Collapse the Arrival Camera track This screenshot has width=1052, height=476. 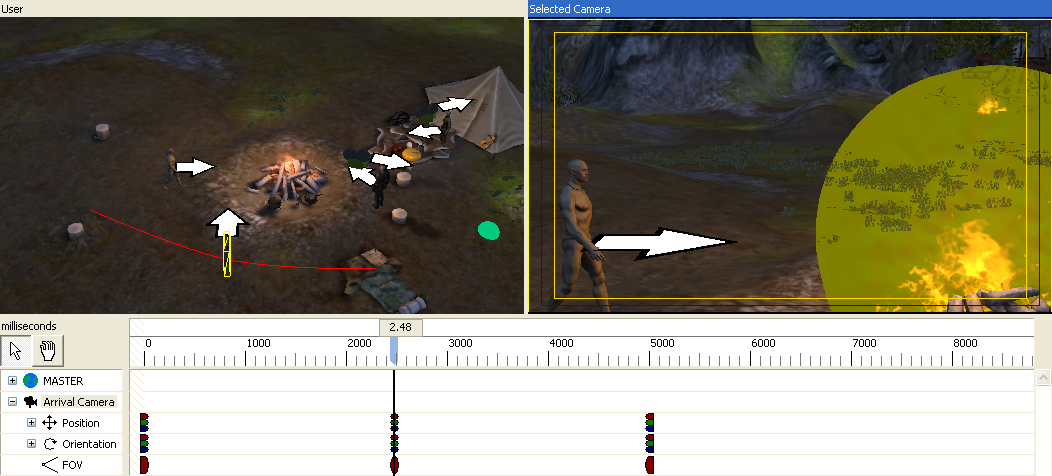(12, 402)
